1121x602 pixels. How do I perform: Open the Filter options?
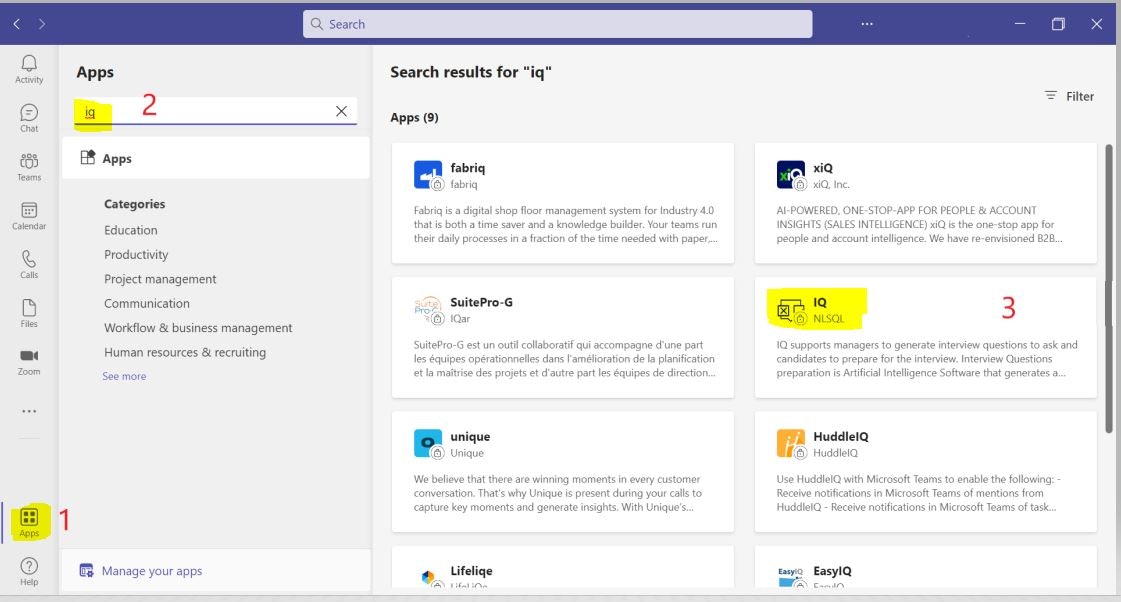pyautogui.click(x=1069, y=96)
